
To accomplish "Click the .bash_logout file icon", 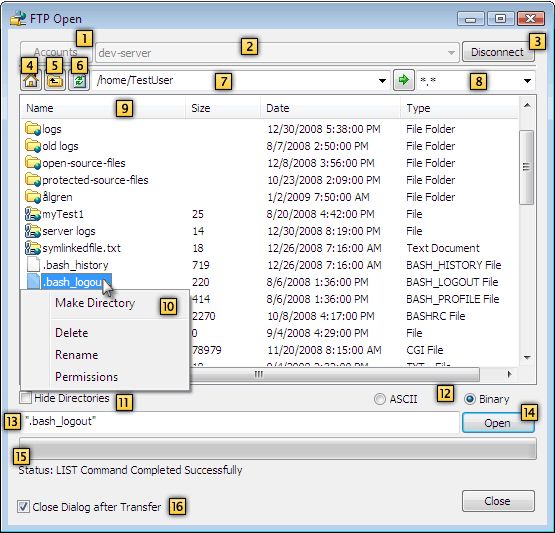I will pos(33,281).
